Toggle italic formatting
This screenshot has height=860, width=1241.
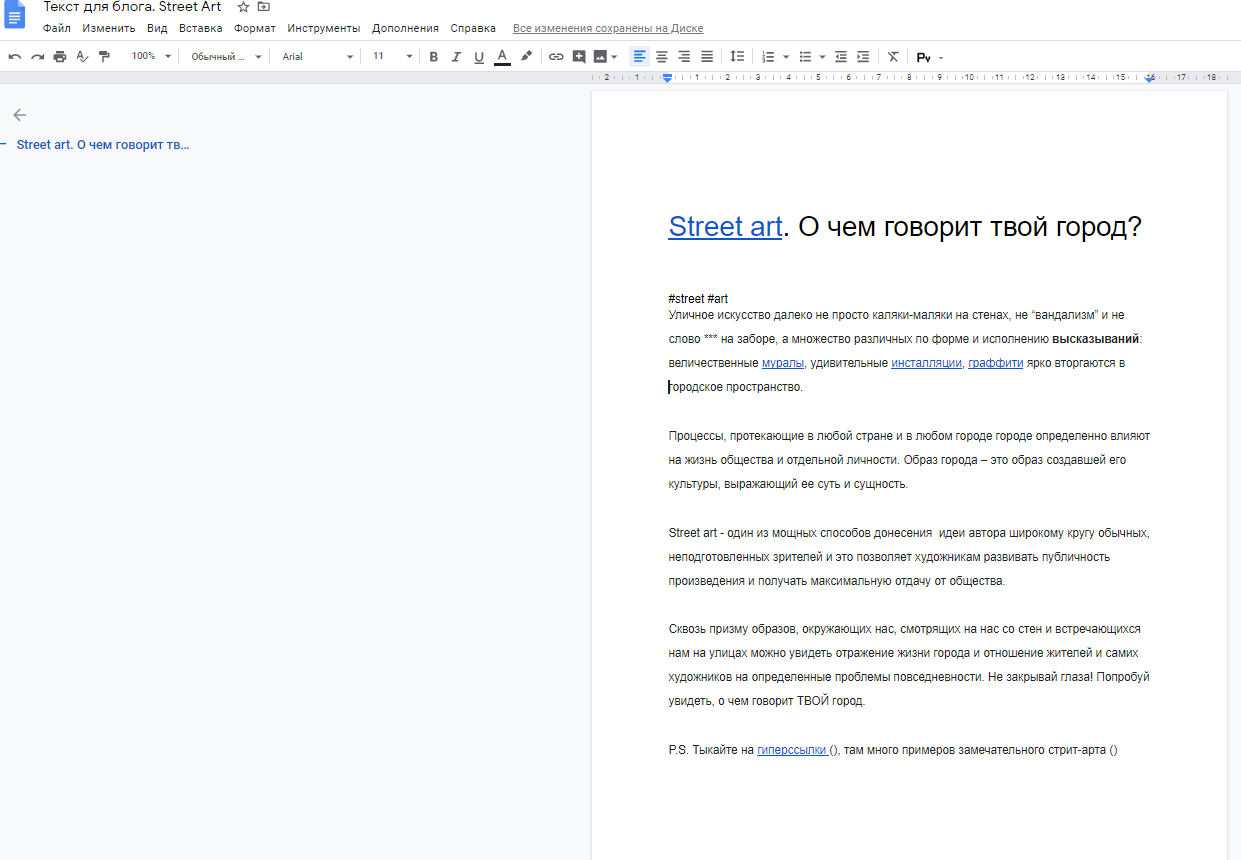(456, 57)
